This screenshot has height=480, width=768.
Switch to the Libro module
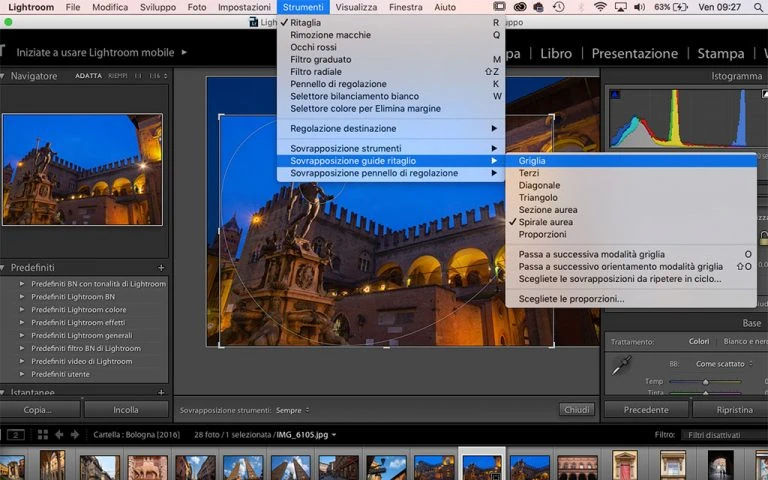(x=556, y=53)
